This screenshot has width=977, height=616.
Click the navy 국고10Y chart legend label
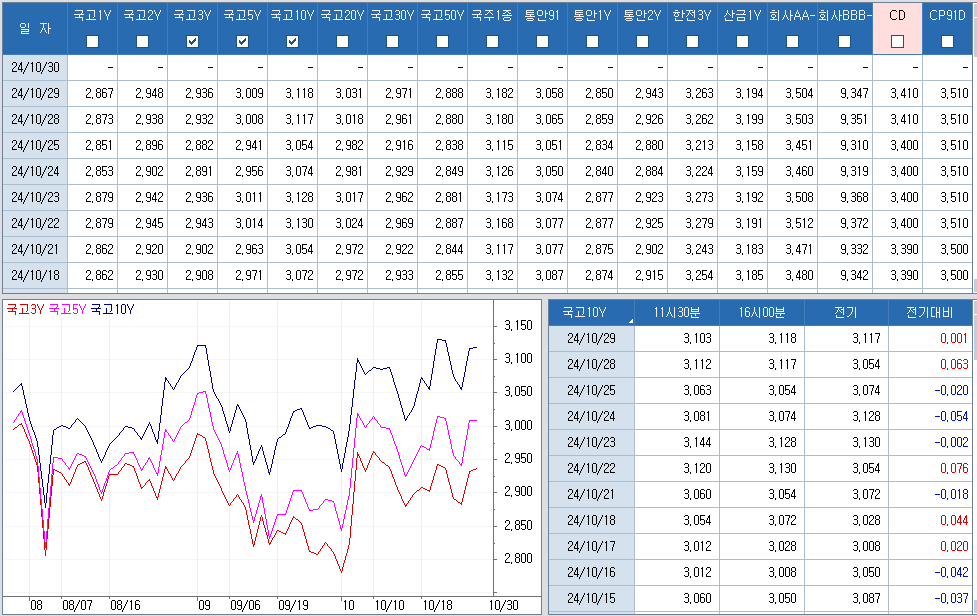(112, 309)
